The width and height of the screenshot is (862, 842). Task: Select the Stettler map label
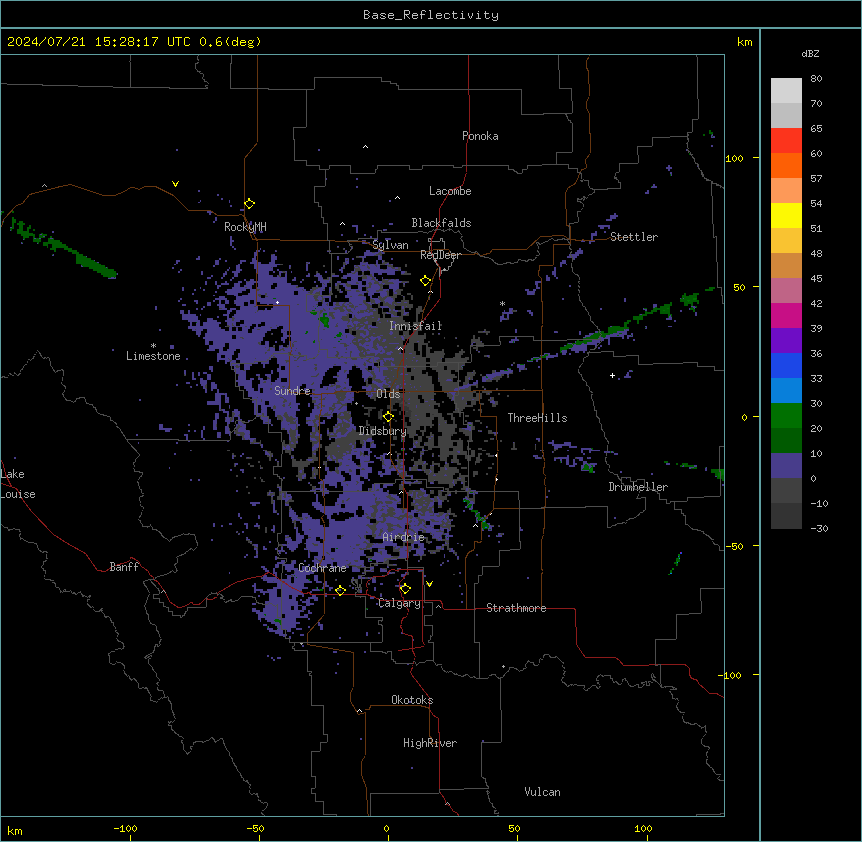coord(634,237)
